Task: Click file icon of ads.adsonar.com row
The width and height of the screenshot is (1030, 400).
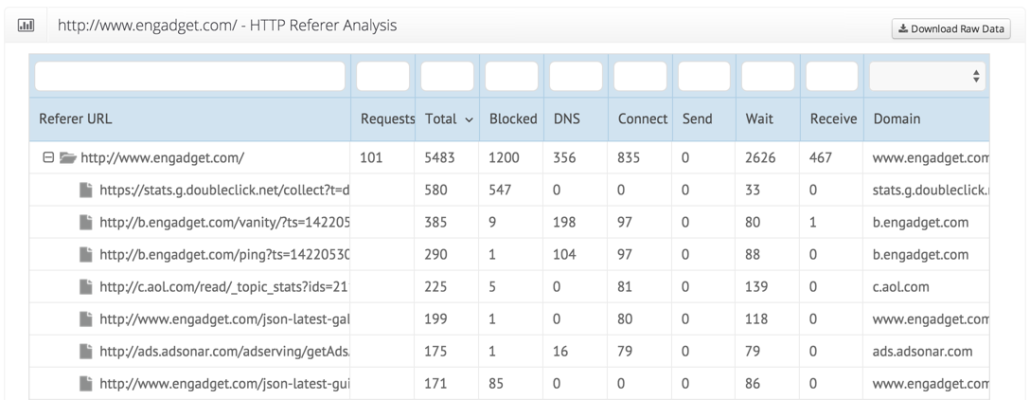Action: coord(85,351)
